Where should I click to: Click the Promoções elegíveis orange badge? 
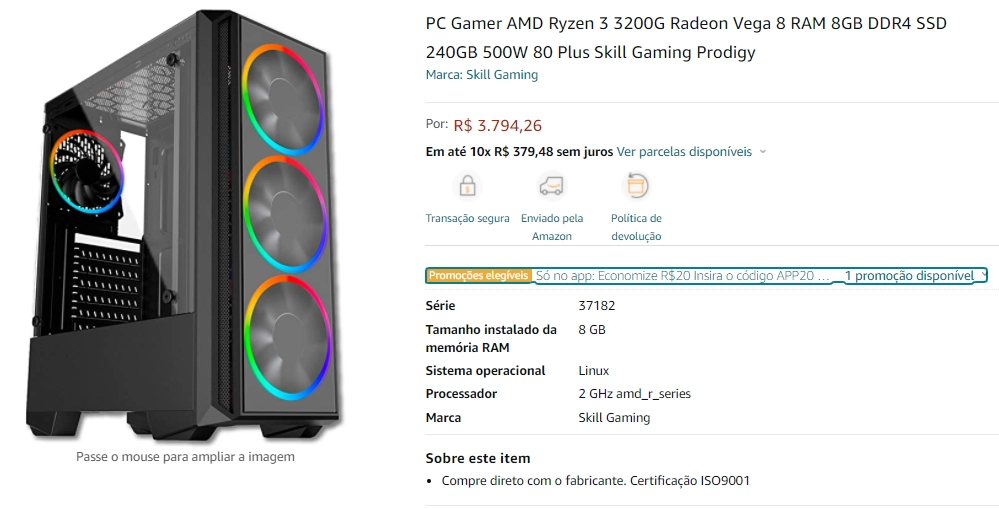pos(478,275)
